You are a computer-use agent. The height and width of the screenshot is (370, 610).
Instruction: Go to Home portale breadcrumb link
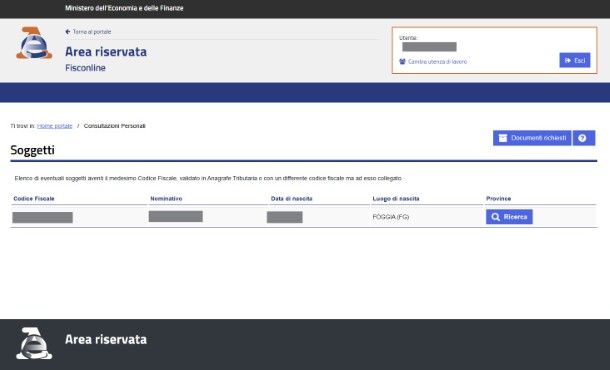pyautogui.click(x=54, y=126)
